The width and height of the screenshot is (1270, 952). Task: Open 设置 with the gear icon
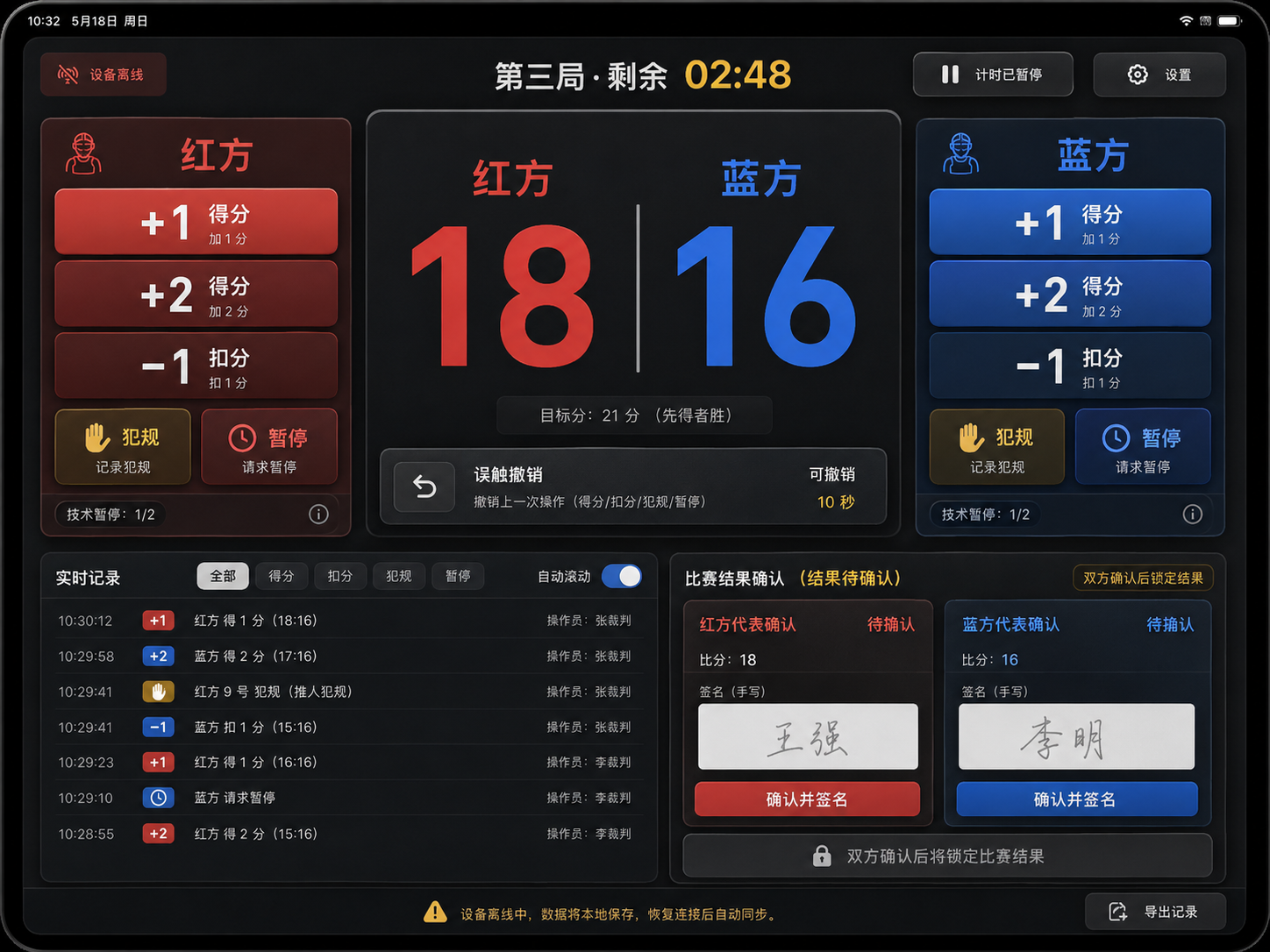(x=1138, y=75)
